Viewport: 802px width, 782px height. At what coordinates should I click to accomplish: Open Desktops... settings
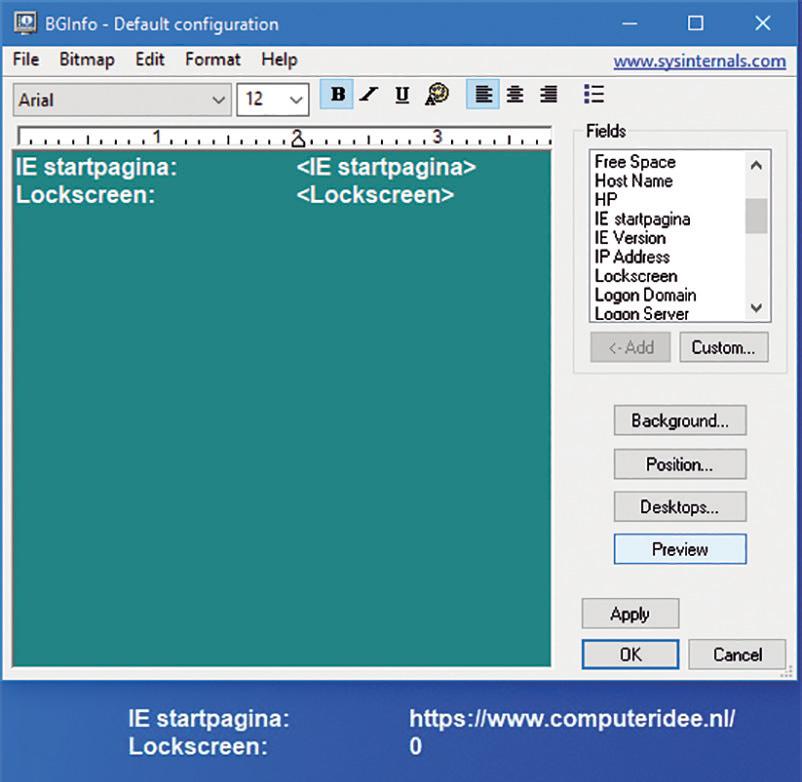[x=680, y=506]
